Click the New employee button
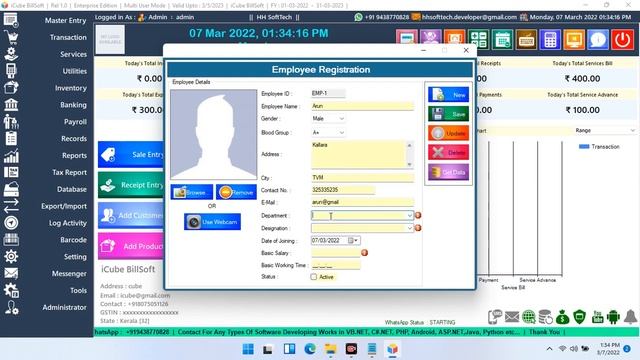 coord(448,94)
